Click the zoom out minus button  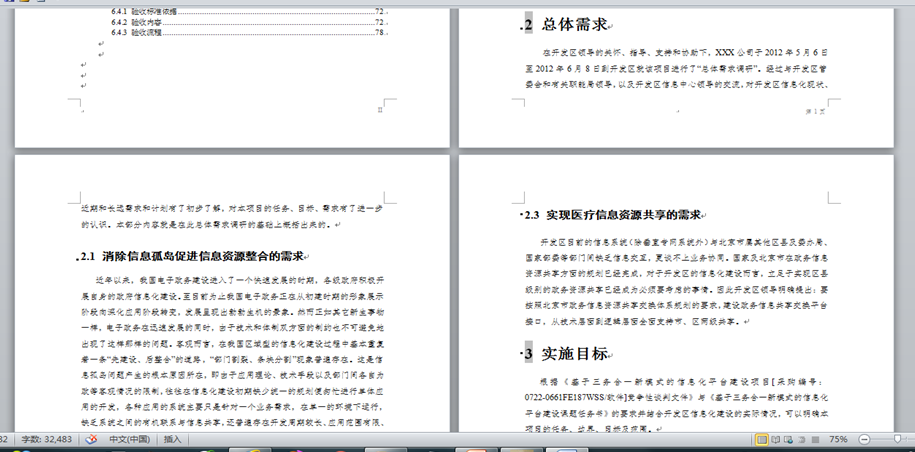(x=865, y=439)
